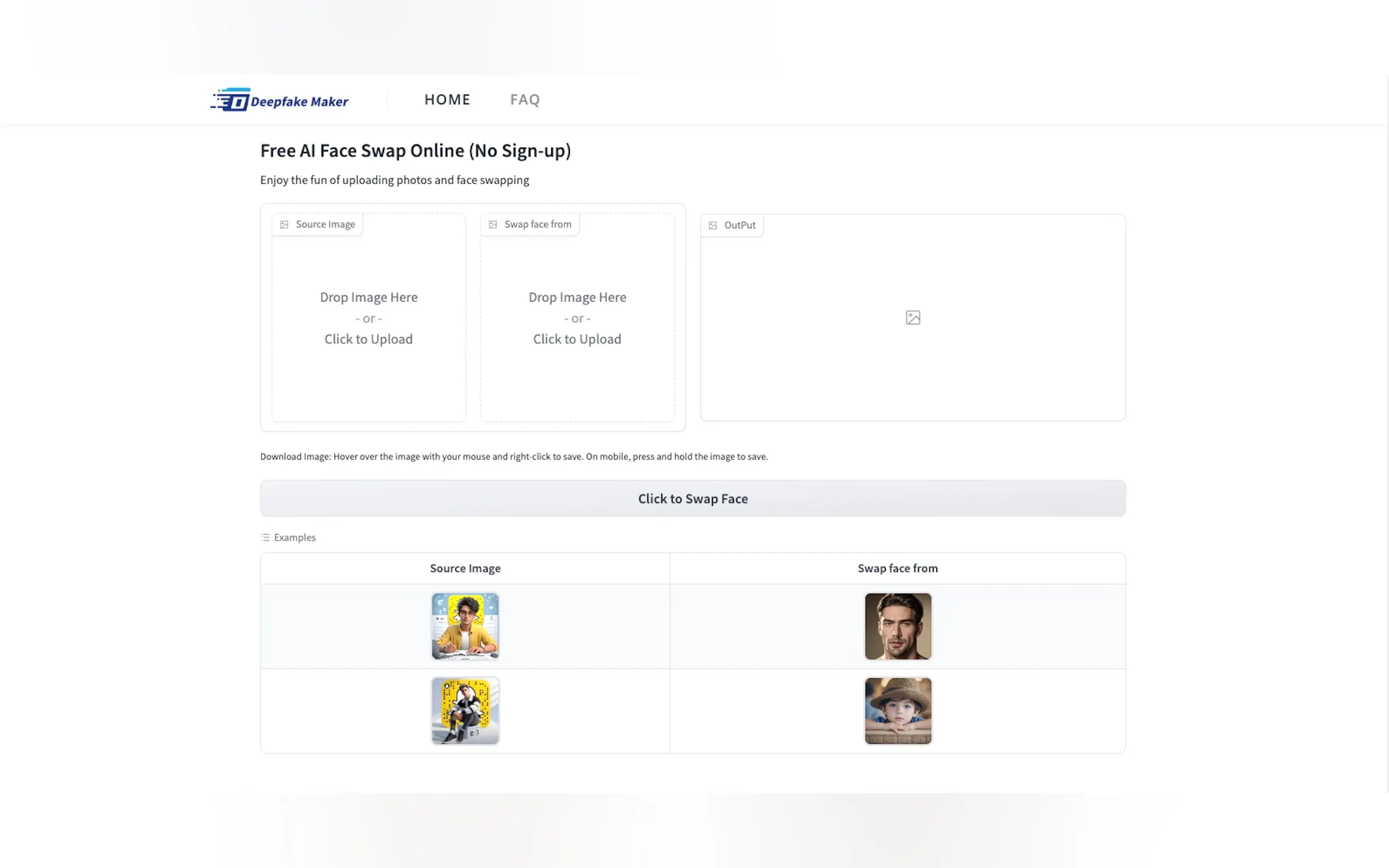This screenshot has height=868, width=1389.
Task: Click the Swap face from column header in Examples
Action: [x=897, y=568]
